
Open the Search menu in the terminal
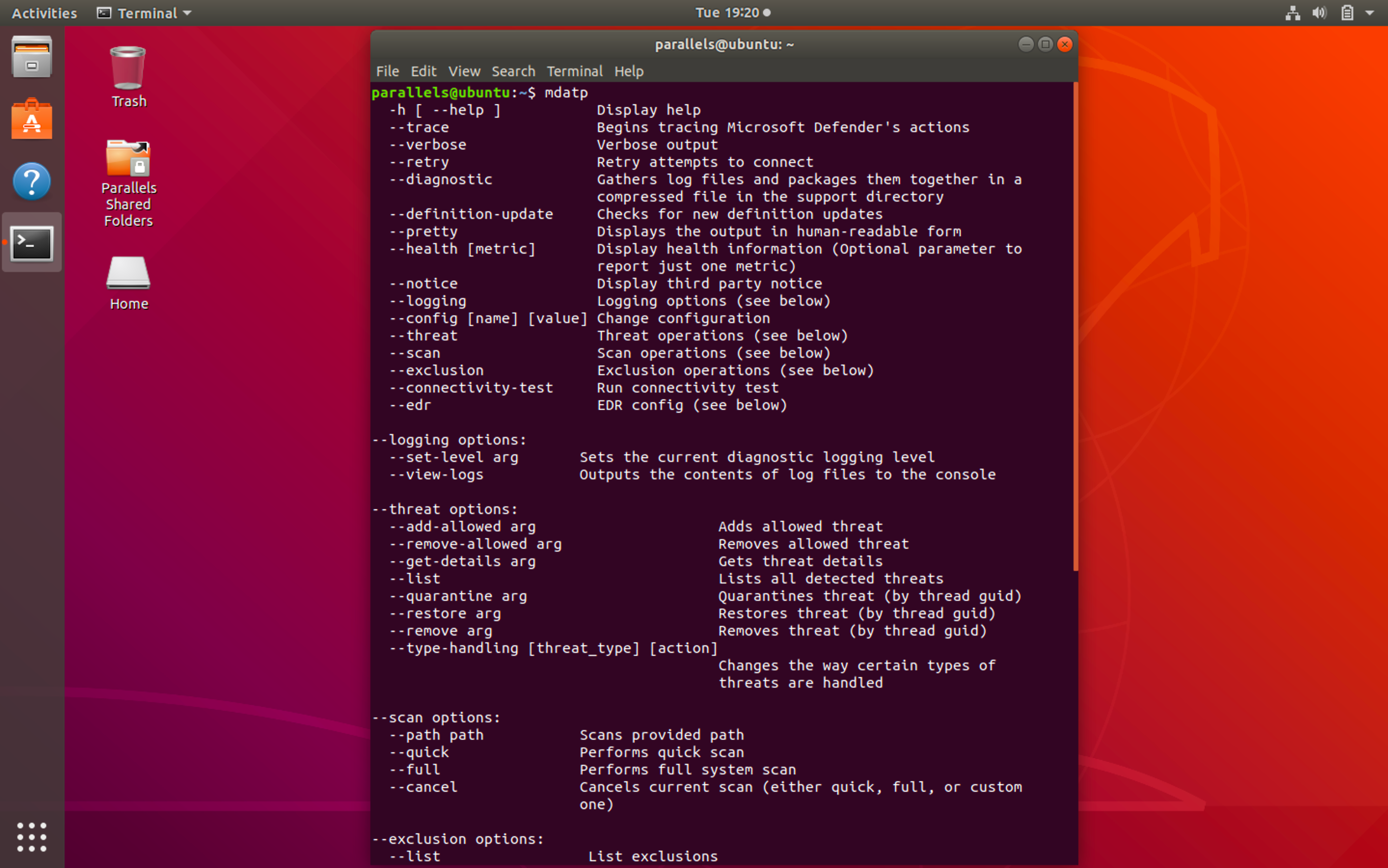(513, 71)
